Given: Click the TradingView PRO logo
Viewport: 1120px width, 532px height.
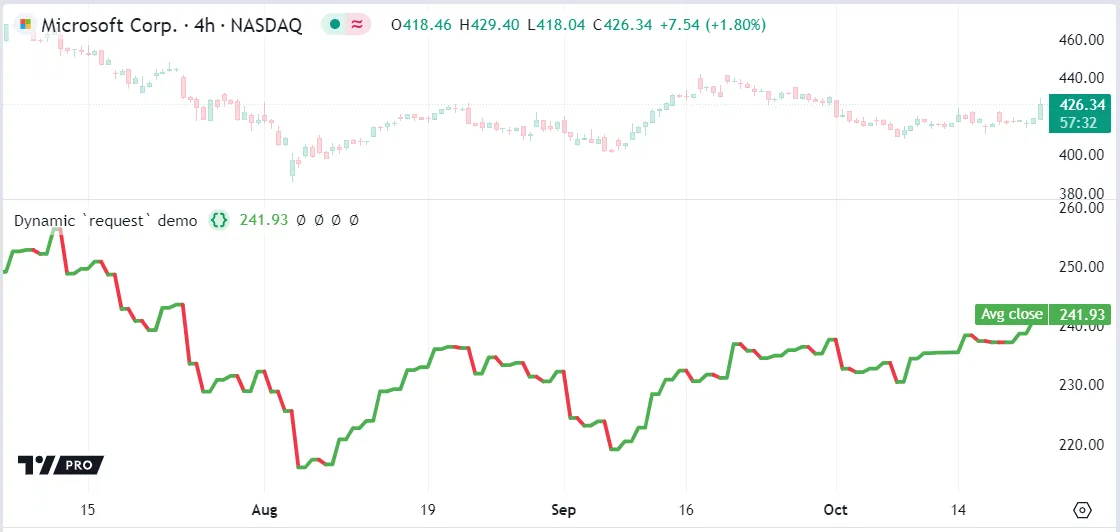Looking at the screenshot, I should [60, 464].
